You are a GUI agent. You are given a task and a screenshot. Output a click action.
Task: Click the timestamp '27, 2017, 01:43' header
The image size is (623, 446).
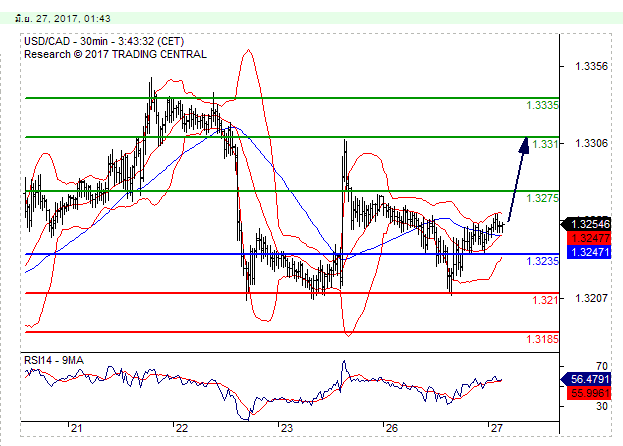[74, 19]
